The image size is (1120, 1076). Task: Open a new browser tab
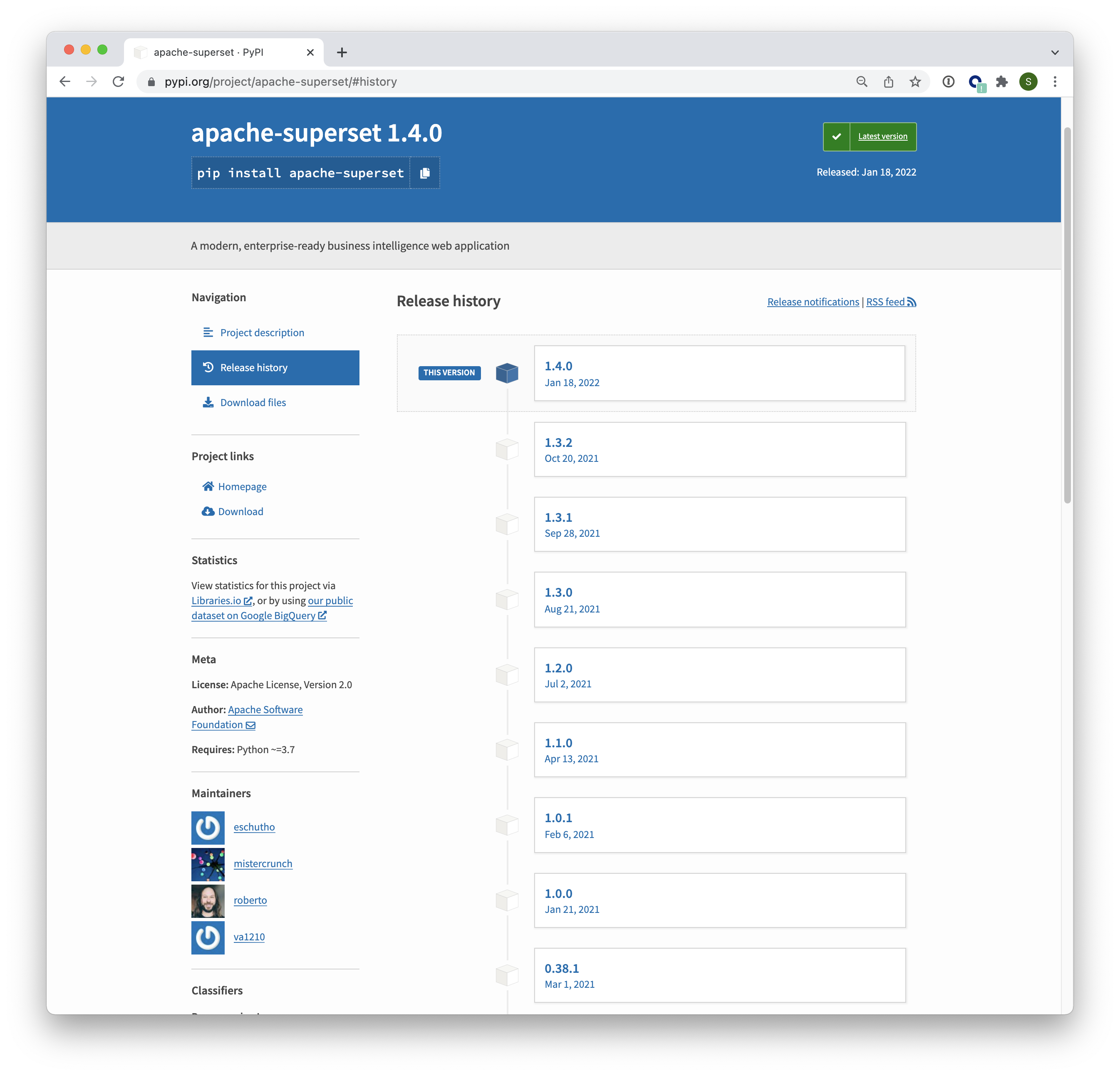[342, 52]
